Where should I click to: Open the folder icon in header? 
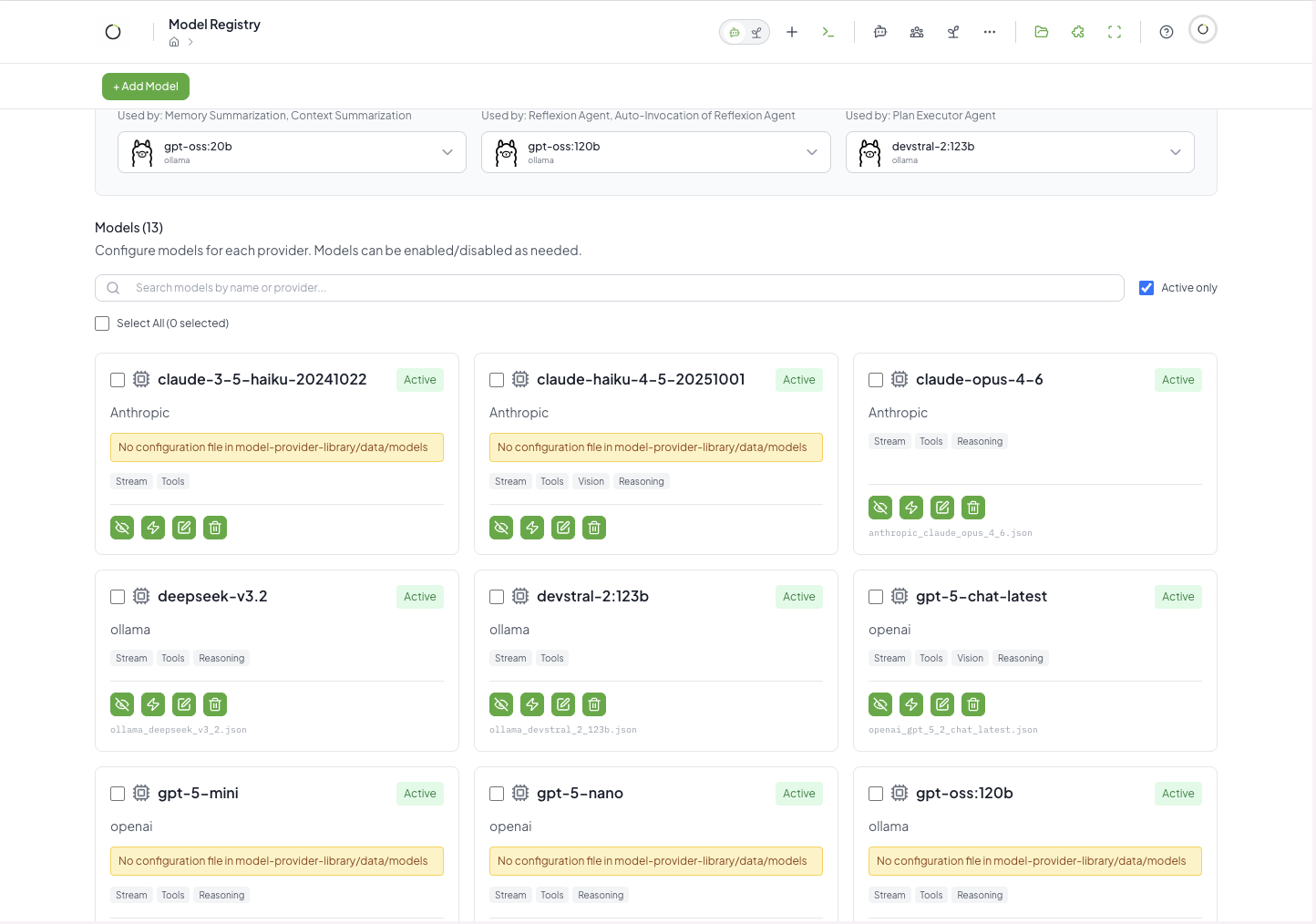(x=1041, y=32)
